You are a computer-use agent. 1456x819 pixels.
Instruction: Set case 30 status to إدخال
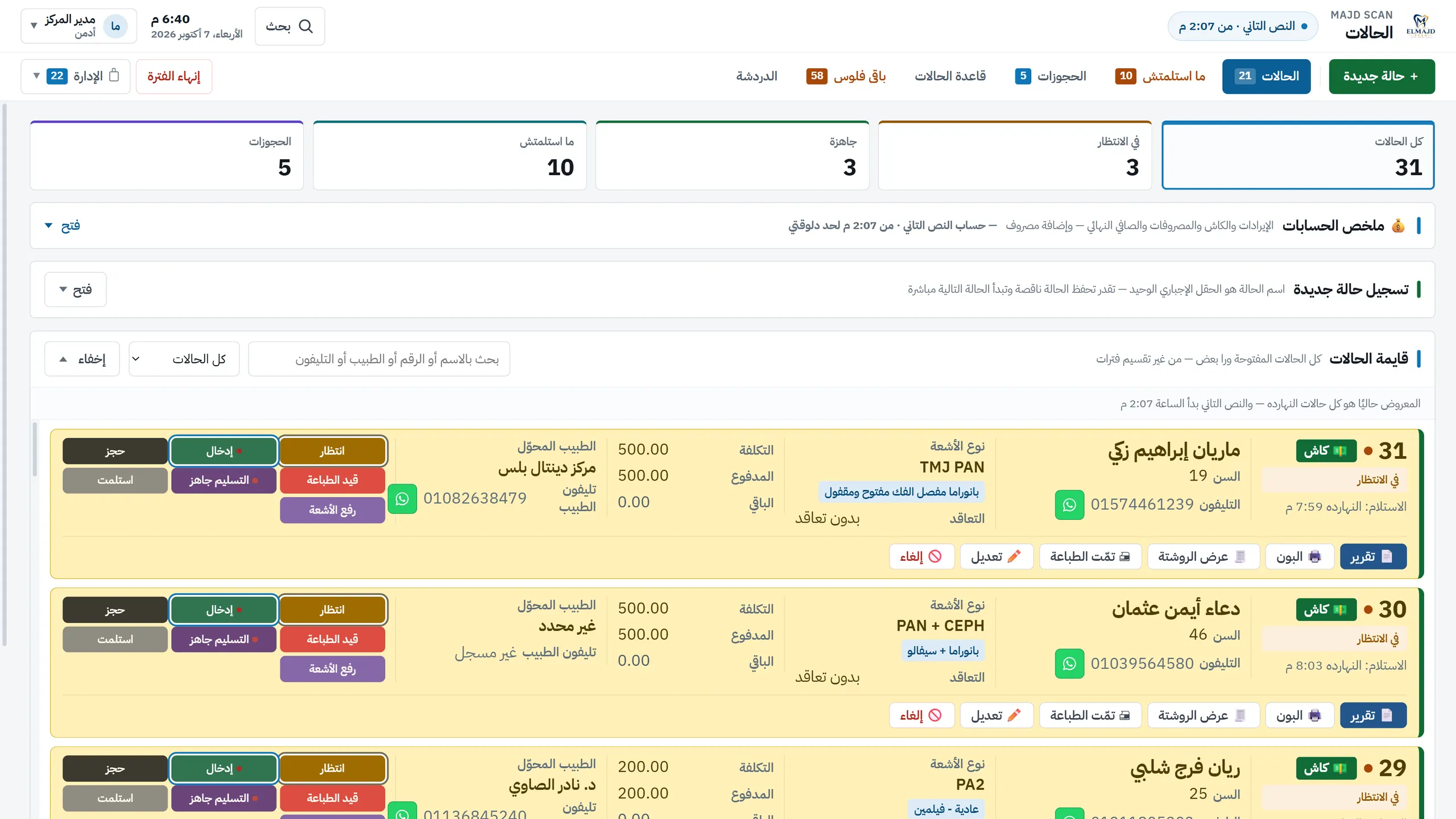(224, 610)
